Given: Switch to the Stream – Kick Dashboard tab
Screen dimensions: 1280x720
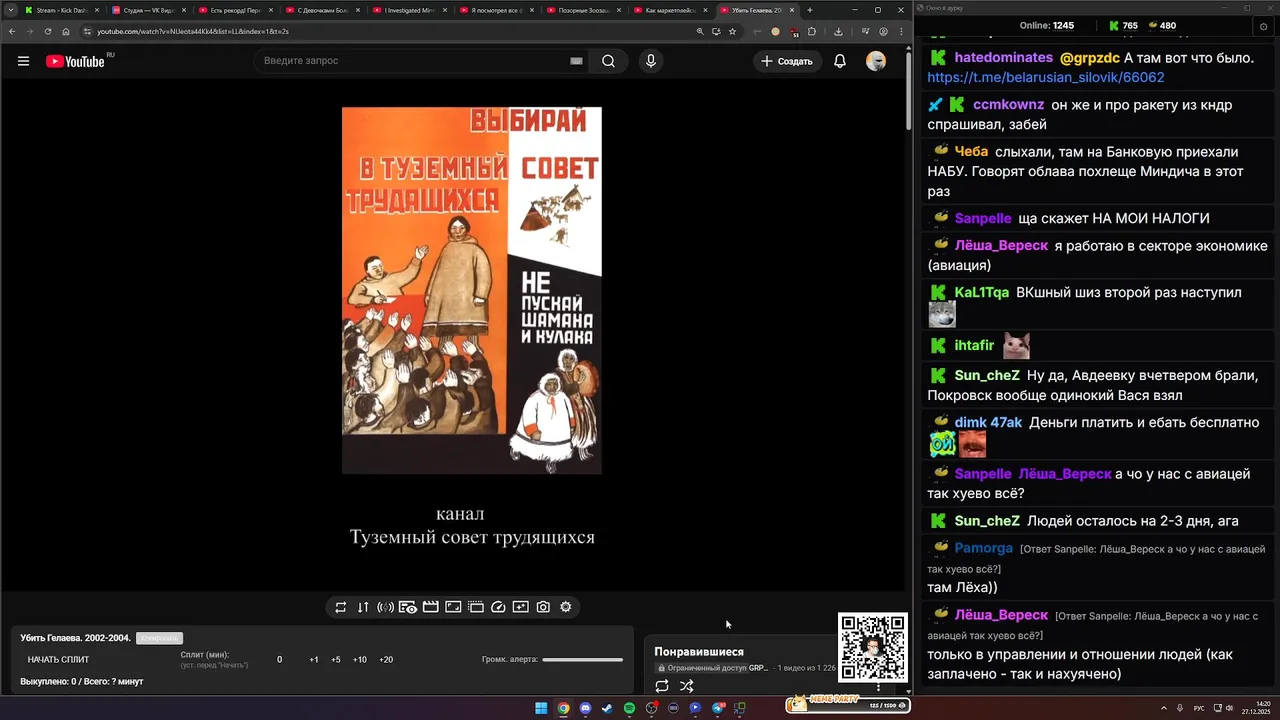Looking at the screenshot, I should 62,10.
